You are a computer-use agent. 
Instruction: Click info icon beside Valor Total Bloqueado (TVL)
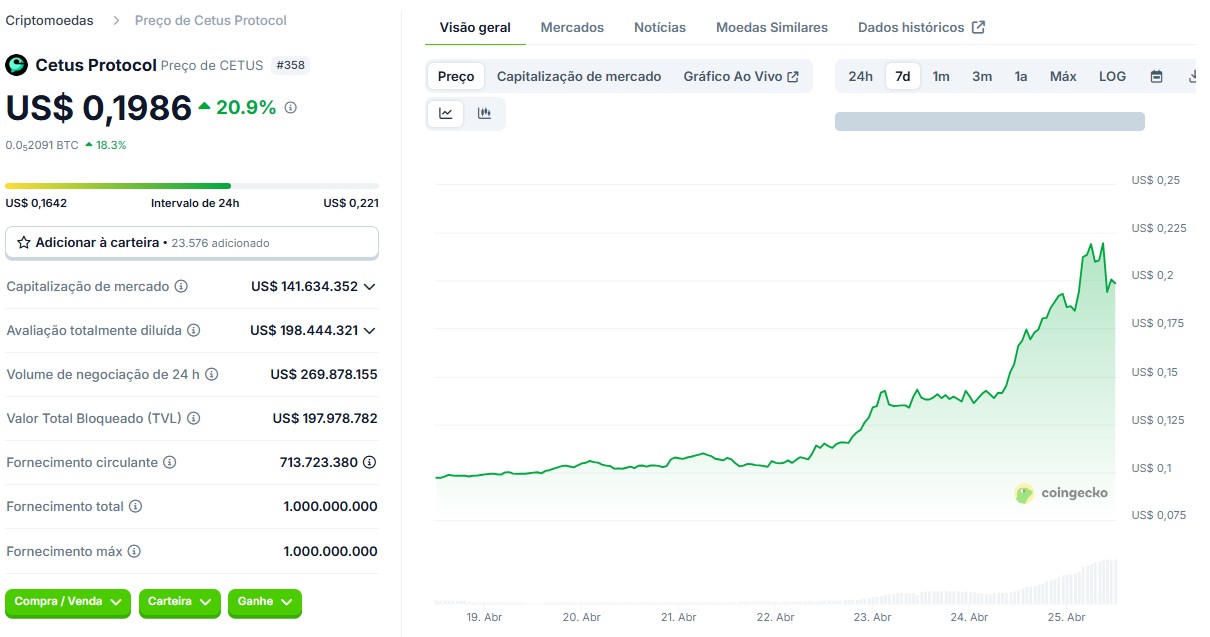(x=194, y=418)
